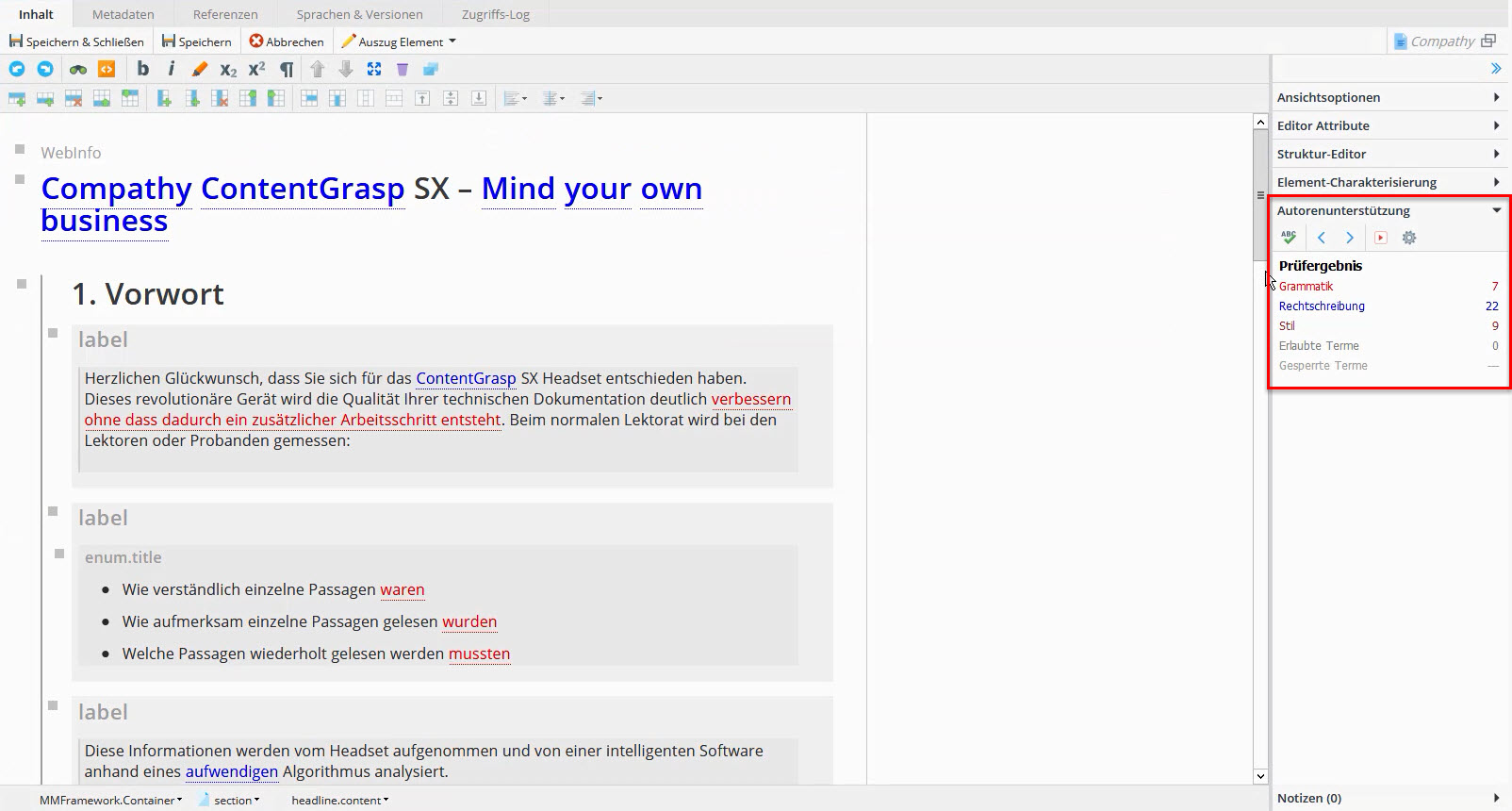Click the orange code view icon
Viewport: 1512px width, 811px height.
(x=107, y=69)
